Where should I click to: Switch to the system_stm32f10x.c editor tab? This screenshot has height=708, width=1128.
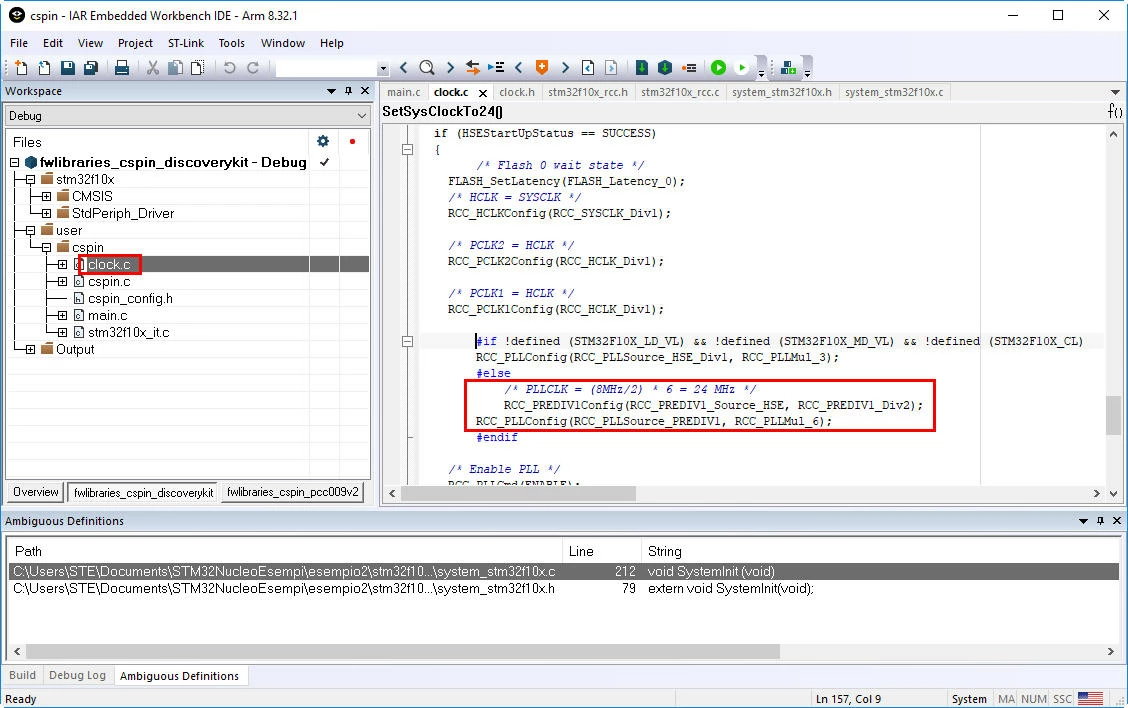click(x=894, y=92)
